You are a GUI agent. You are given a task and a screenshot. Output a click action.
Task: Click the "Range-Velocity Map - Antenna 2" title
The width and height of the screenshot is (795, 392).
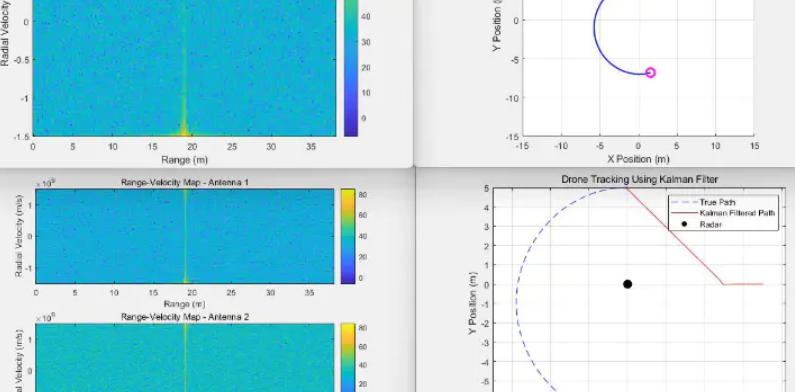pyautogui.click(x=185, y=317)
